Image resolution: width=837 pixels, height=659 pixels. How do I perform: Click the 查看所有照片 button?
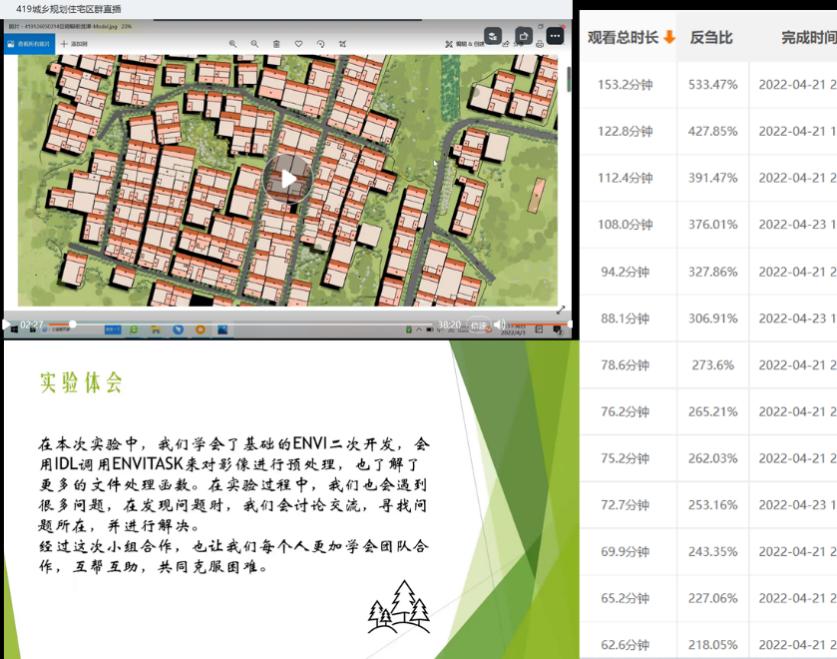click(29, 44)
